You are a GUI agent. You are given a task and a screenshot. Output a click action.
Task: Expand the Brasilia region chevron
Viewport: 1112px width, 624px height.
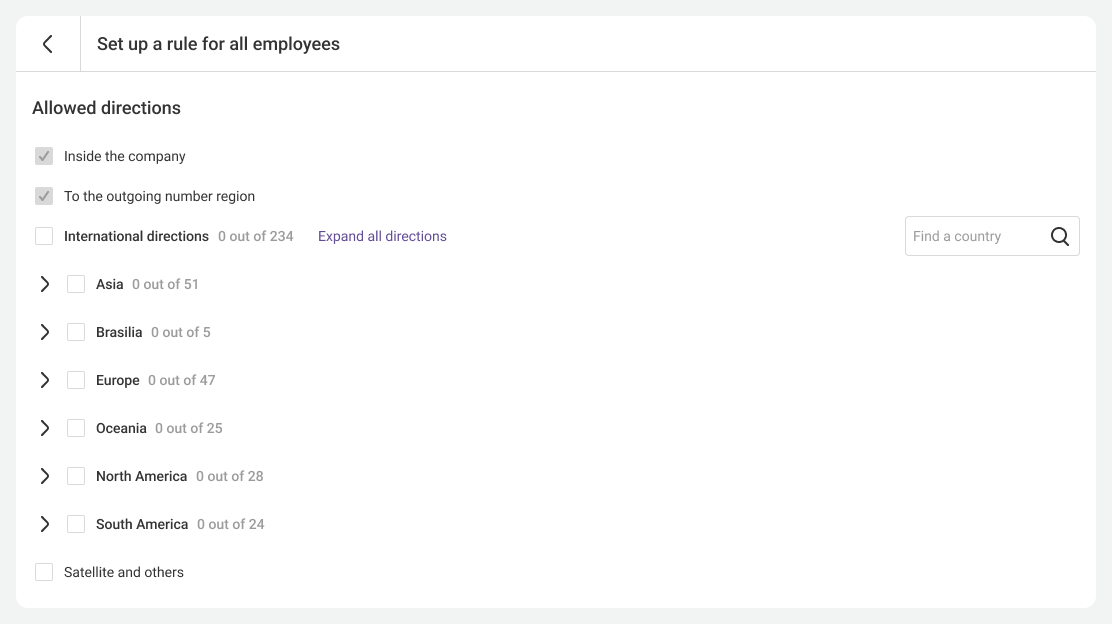44,332
